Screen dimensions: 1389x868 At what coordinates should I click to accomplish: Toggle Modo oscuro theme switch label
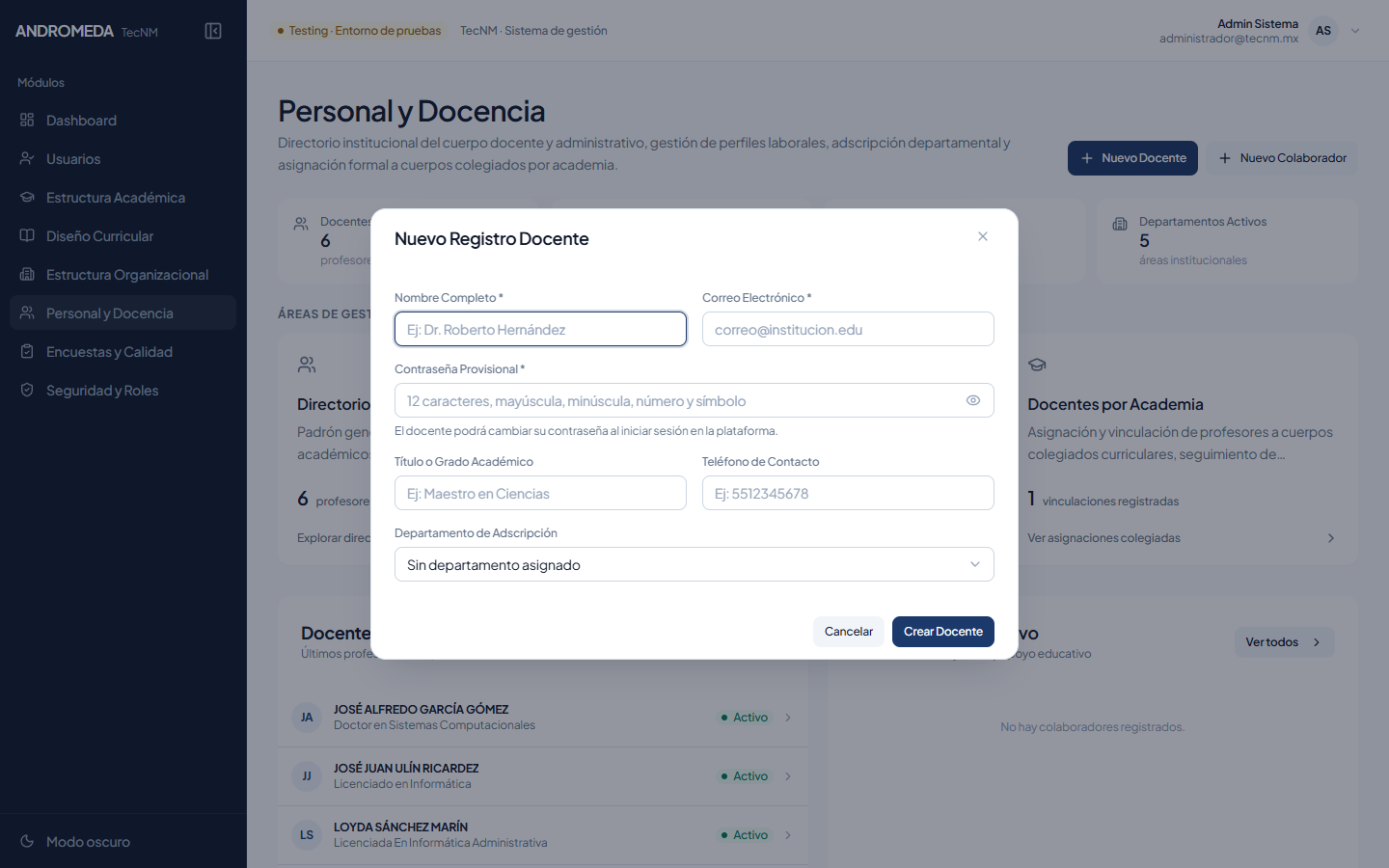click(x=88, y=841)
